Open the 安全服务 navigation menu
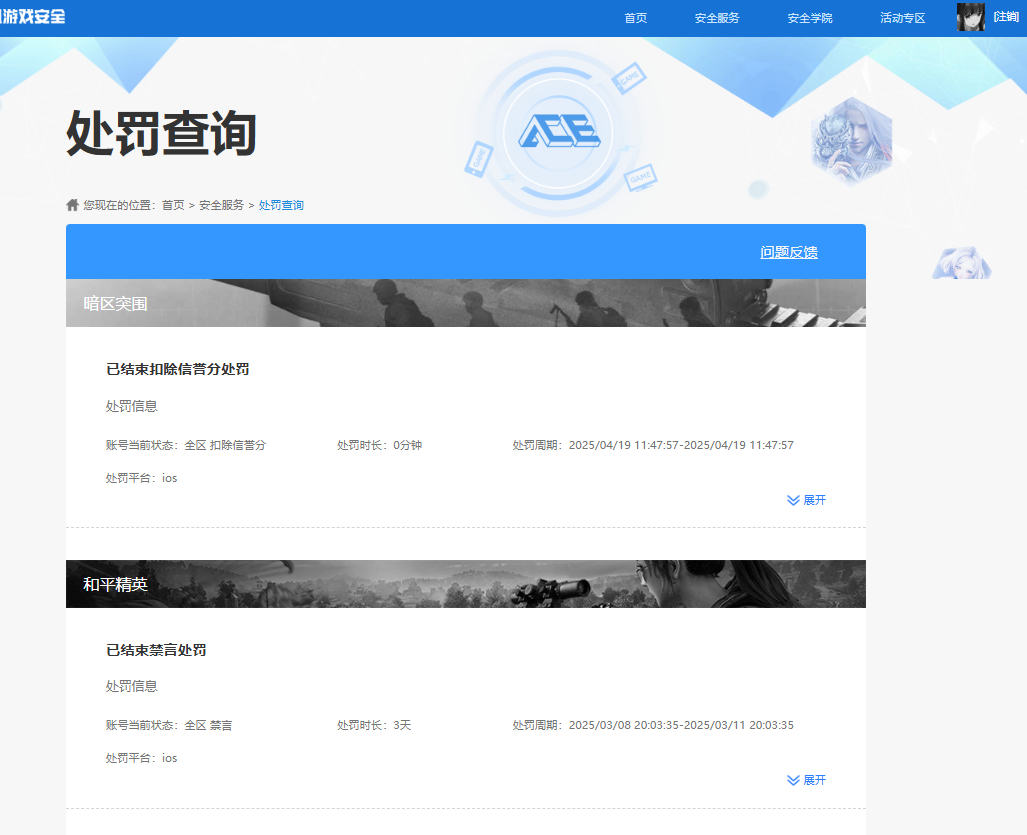Viewport: 1027px width, 835px height. click(x=717, y=18)
